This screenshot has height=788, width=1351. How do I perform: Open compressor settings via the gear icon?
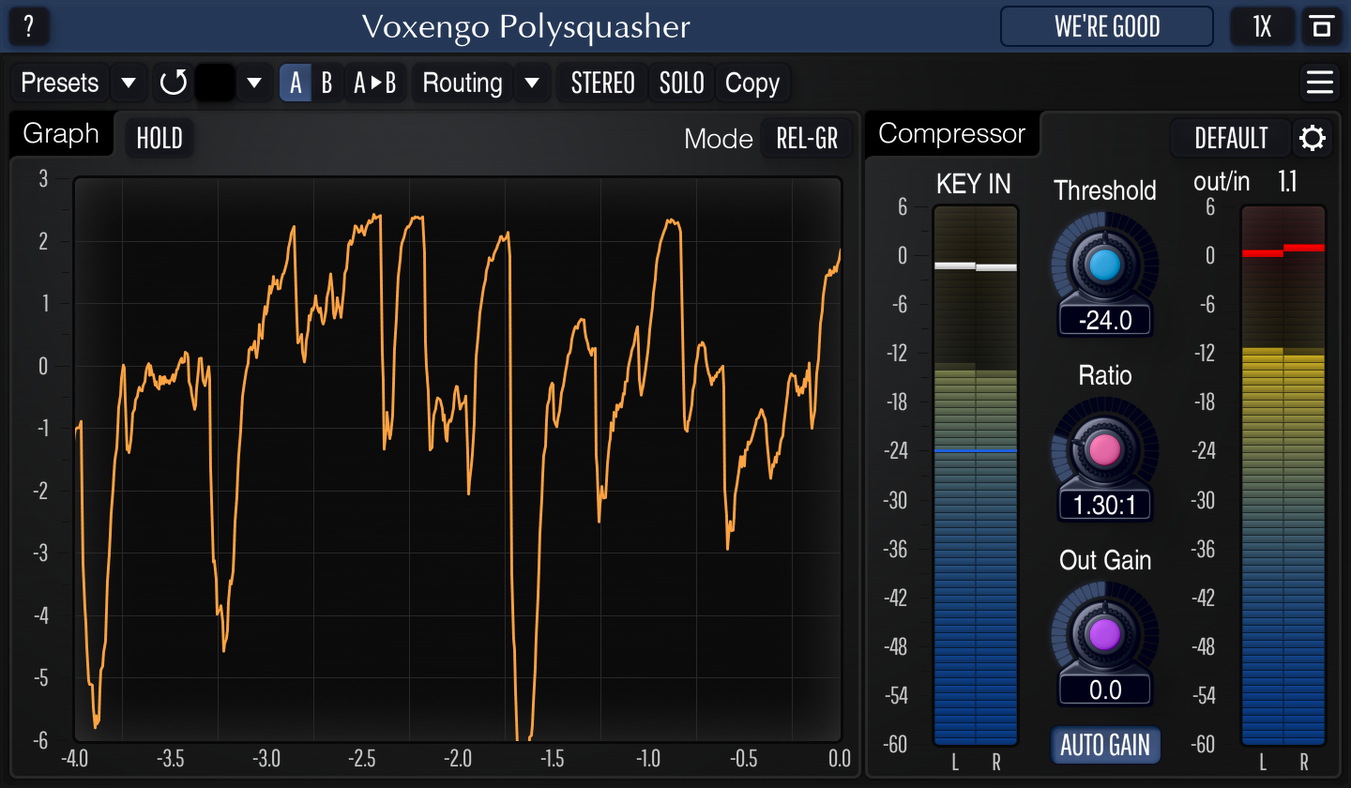(x=1312, y=138)
